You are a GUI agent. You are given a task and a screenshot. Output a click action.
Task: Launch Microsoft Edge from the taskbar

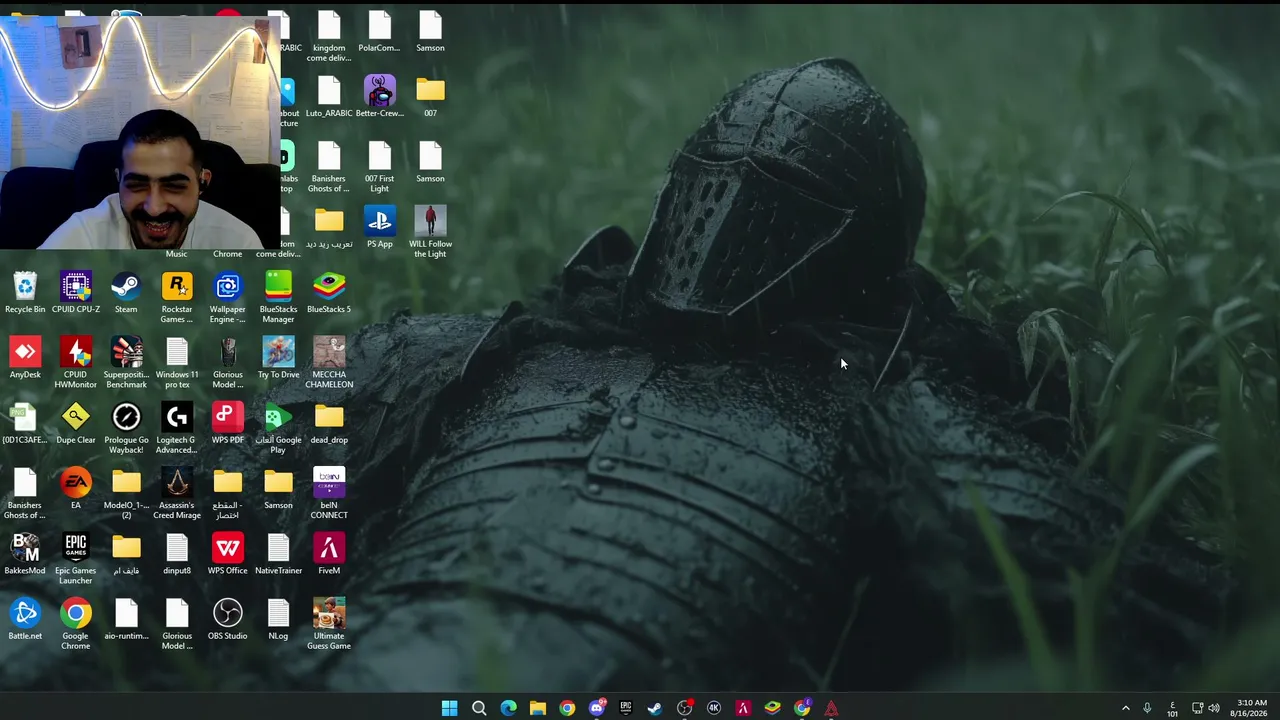508,708
